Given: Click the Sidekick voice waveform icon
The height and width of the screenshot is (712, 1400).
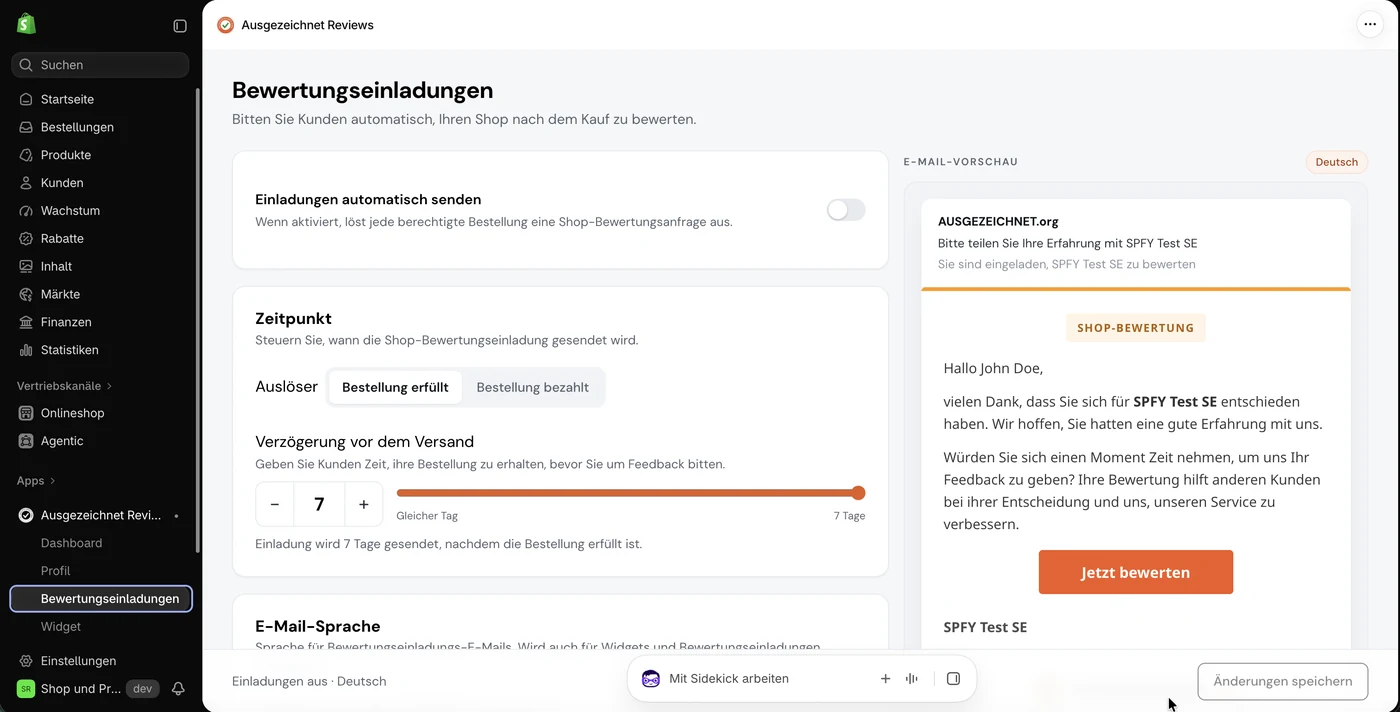Looking at the screenshot, I should pyautogui.click(x=912, y=679).
